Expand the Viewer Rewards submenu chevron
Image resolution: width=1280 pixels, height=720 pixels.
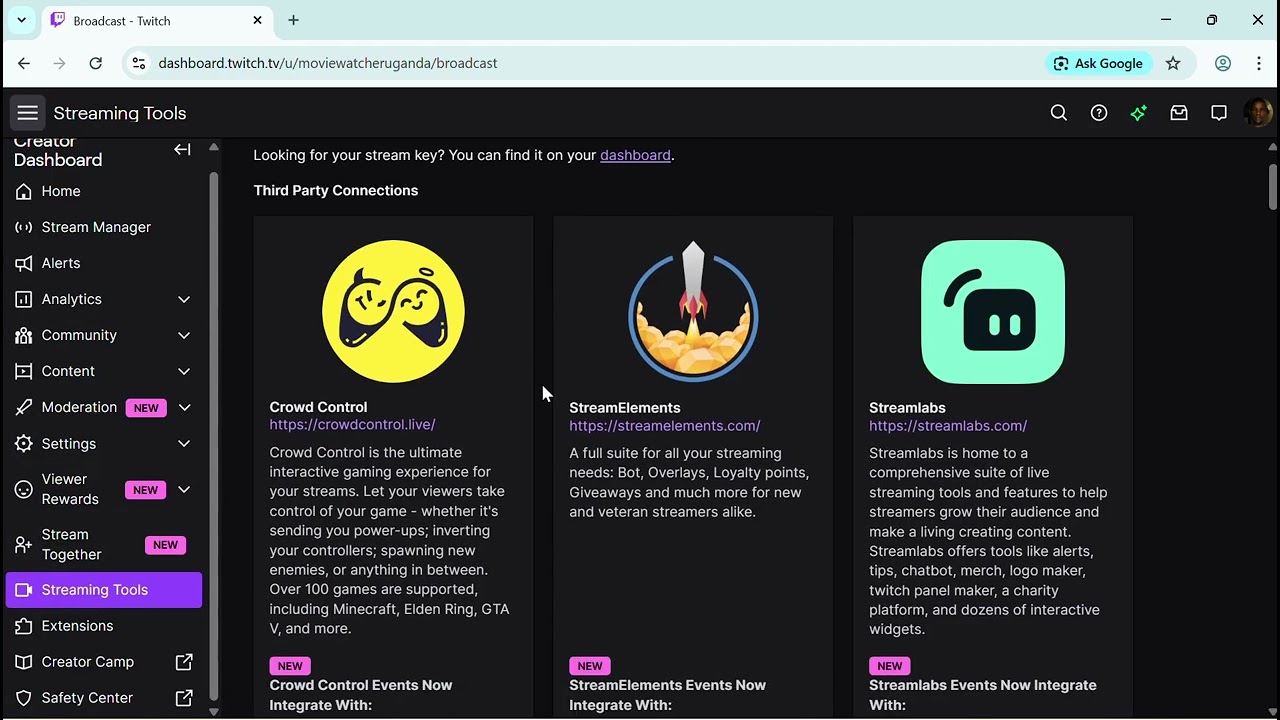184,489
